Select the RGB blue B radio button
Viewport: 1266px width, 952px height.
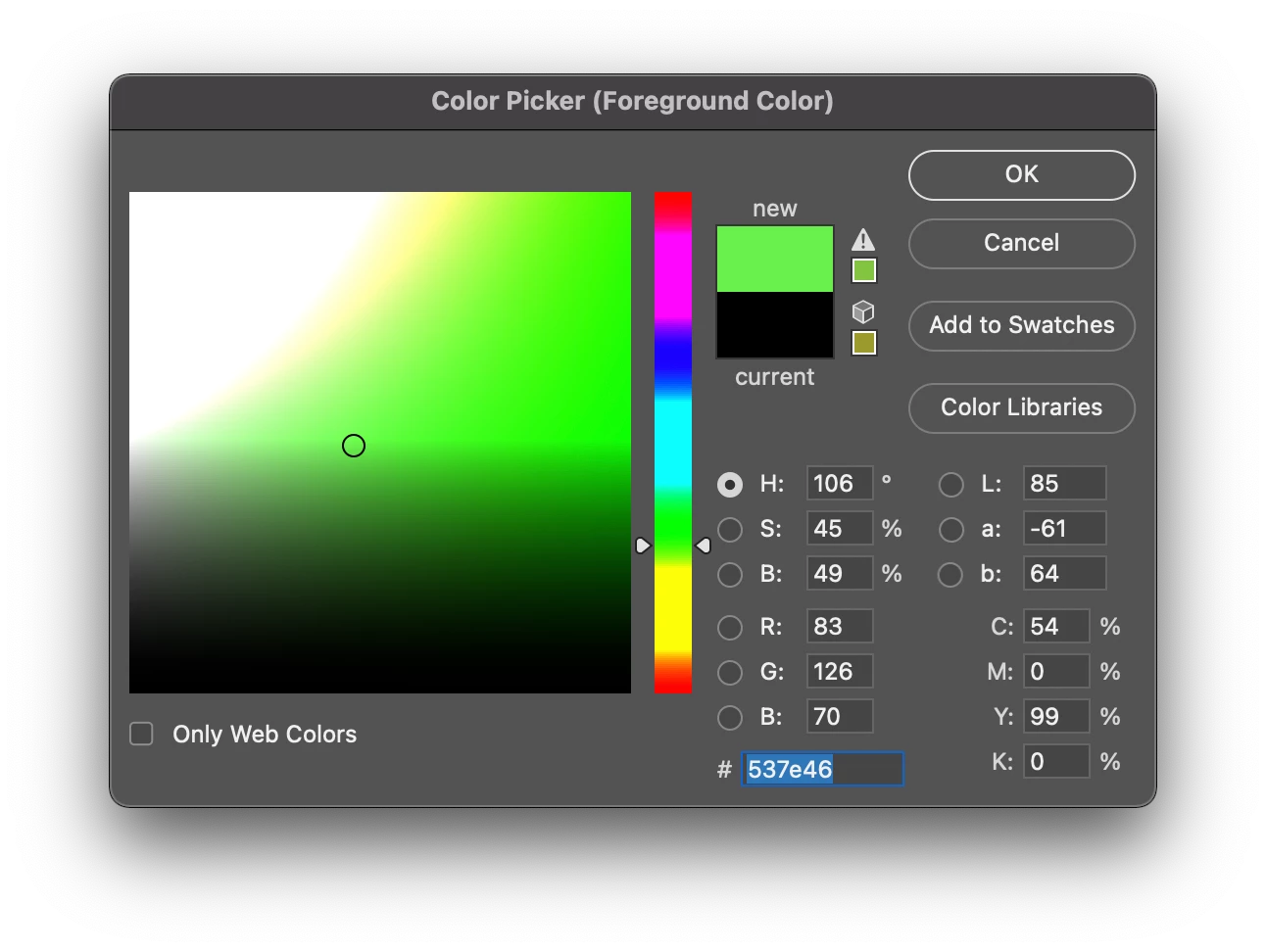click(730, 717)
